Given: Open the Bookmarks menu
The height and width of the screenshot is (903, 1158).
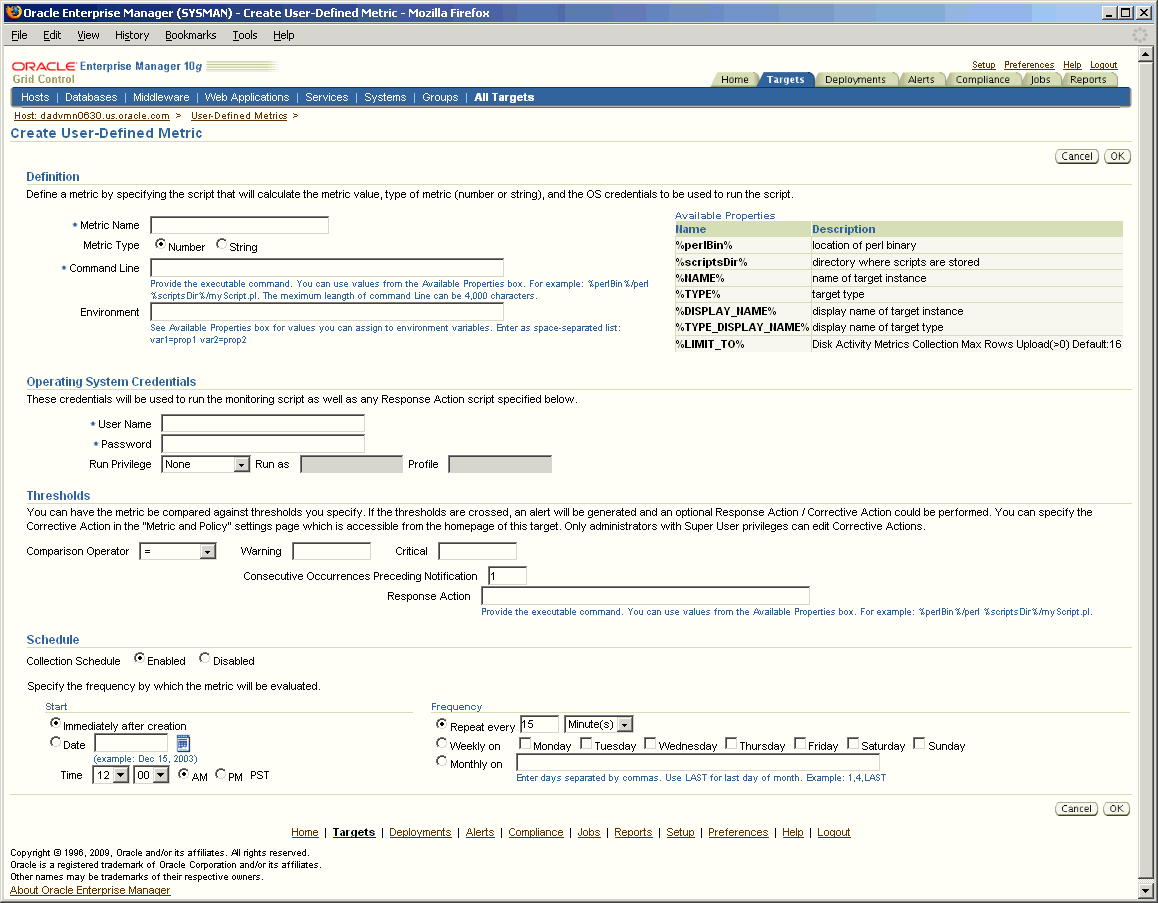Looking at the screenshot, I should tap(191, 35).
